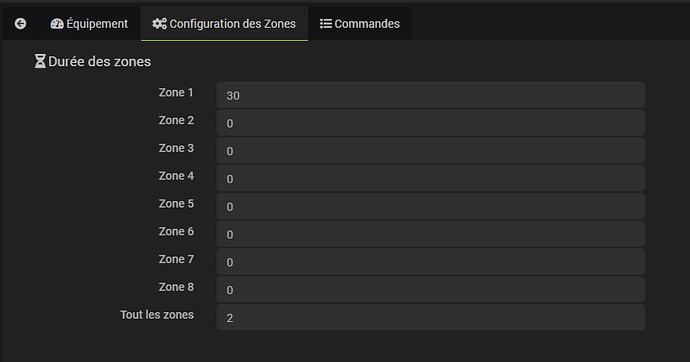
Task: Focus the Tout les zones input
Action: (x=430, y=317)
